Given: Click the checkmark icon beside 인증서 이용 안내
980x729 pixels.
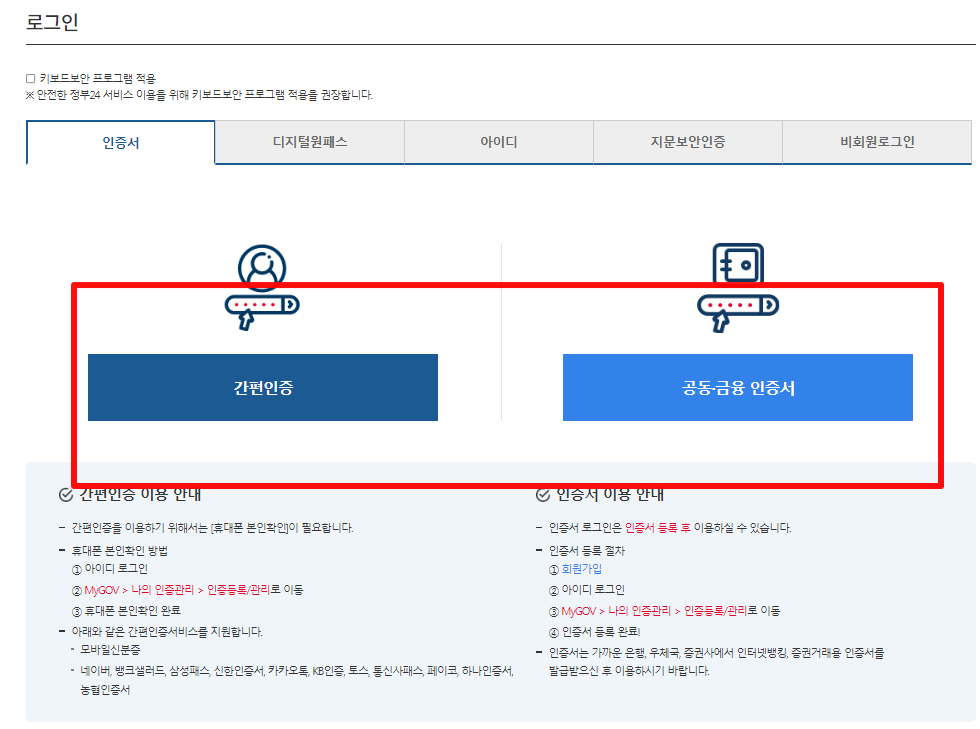Looking at the screenshot, I should click(542, 495).
